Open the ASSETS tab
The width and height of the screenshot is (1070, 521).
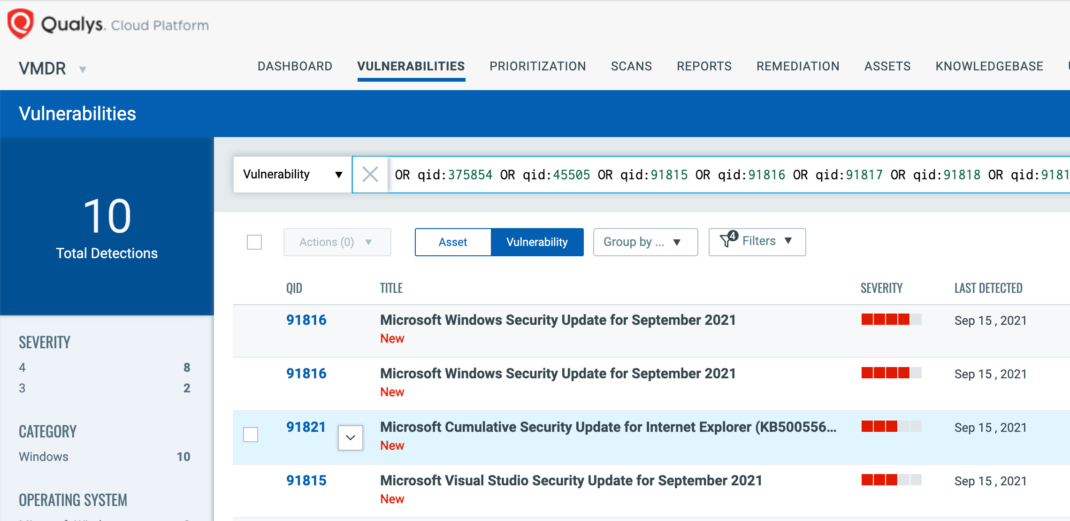coord(887,66)
